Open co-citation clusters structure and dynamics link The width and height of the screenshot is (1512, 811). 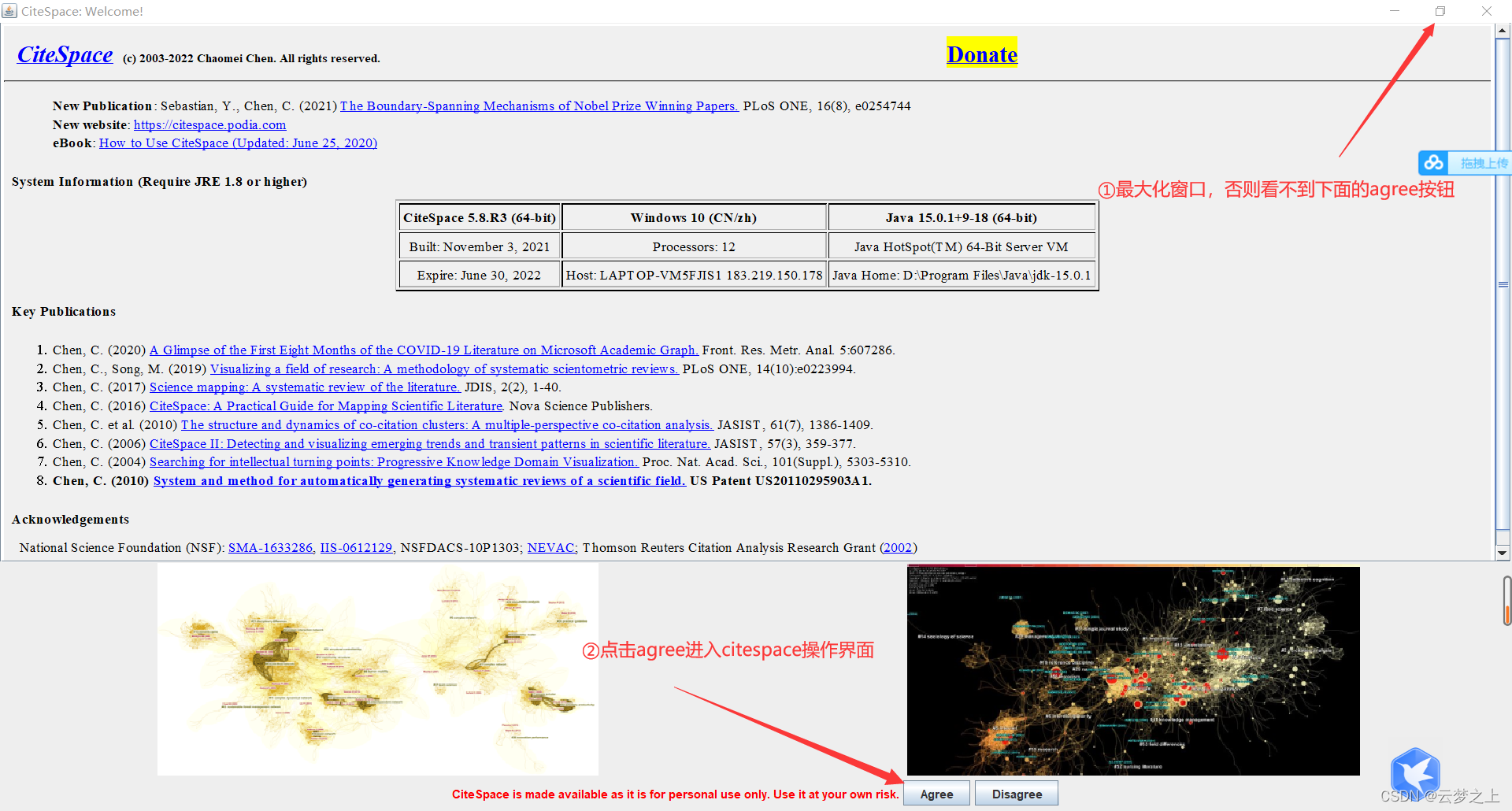point(447,424)
